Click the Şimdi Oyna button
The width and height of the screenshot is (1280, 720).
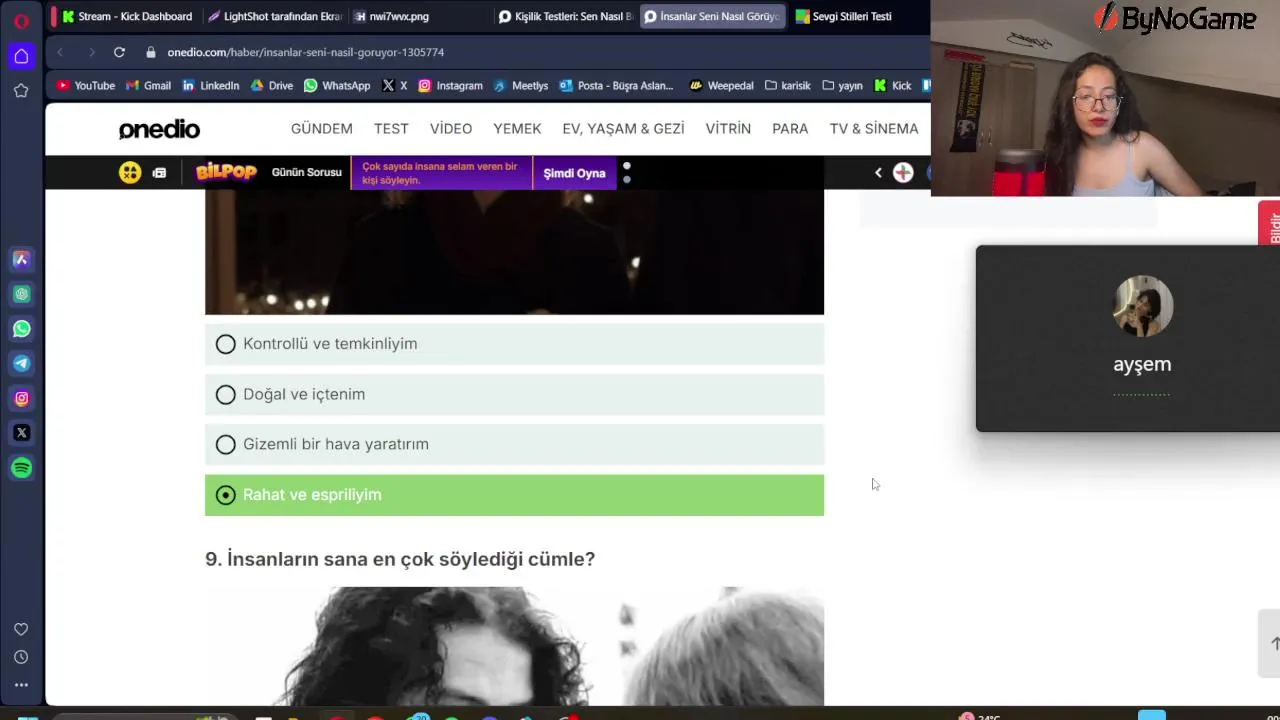point(575,173)
